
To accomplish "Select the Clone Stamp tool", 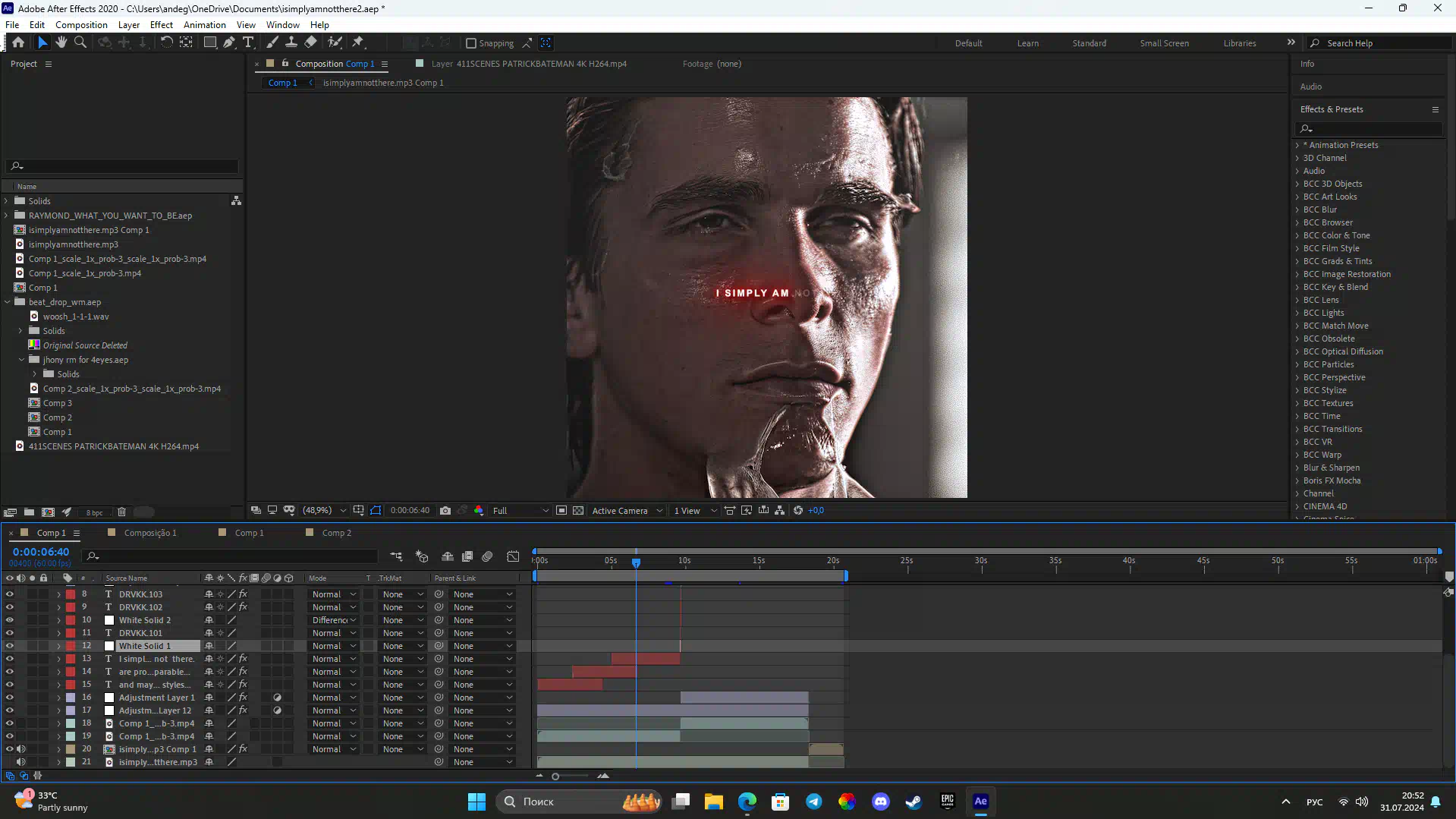I will (x=291, y=43).
